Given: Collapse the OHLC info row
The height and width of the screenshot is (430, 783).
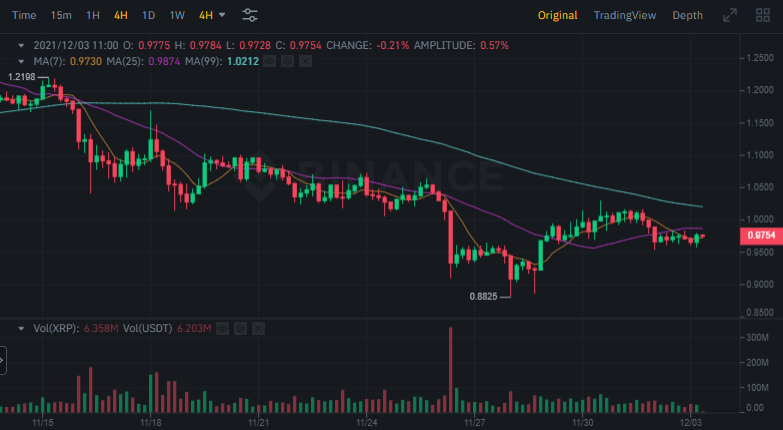Looking at the screenshot, I should pos(23,46).
